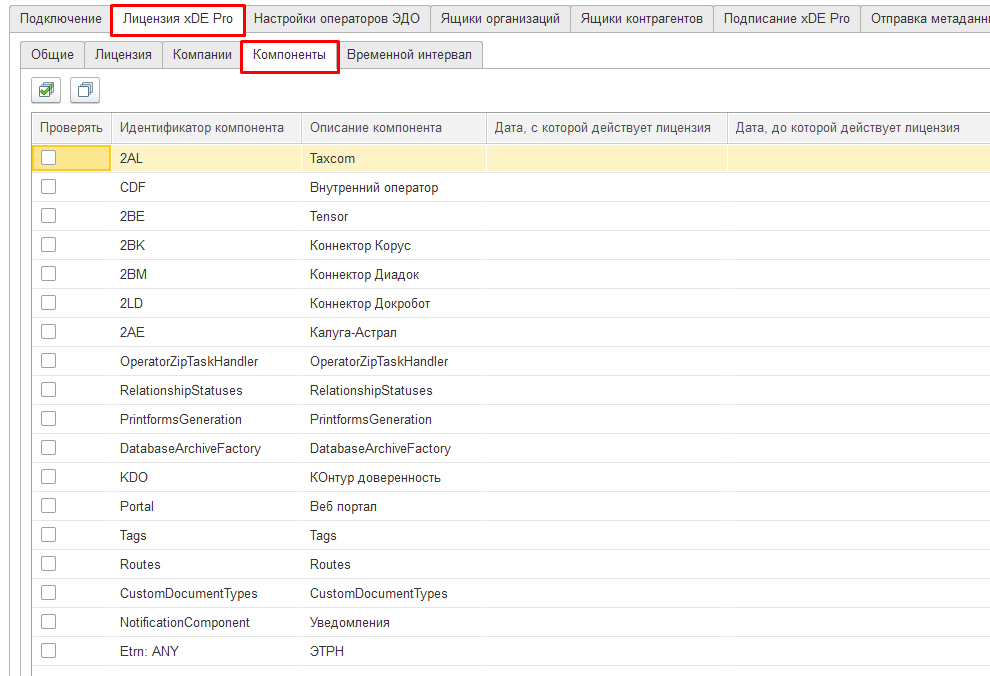Screen dimensions: 990x676
Task: Click the Дата, до которой действует лицензия header
Action: [859, 127]
